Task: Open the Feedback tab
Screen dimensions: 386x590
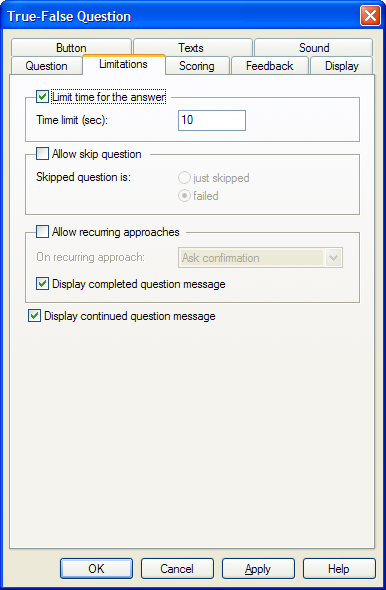Action: coord(269,66)
